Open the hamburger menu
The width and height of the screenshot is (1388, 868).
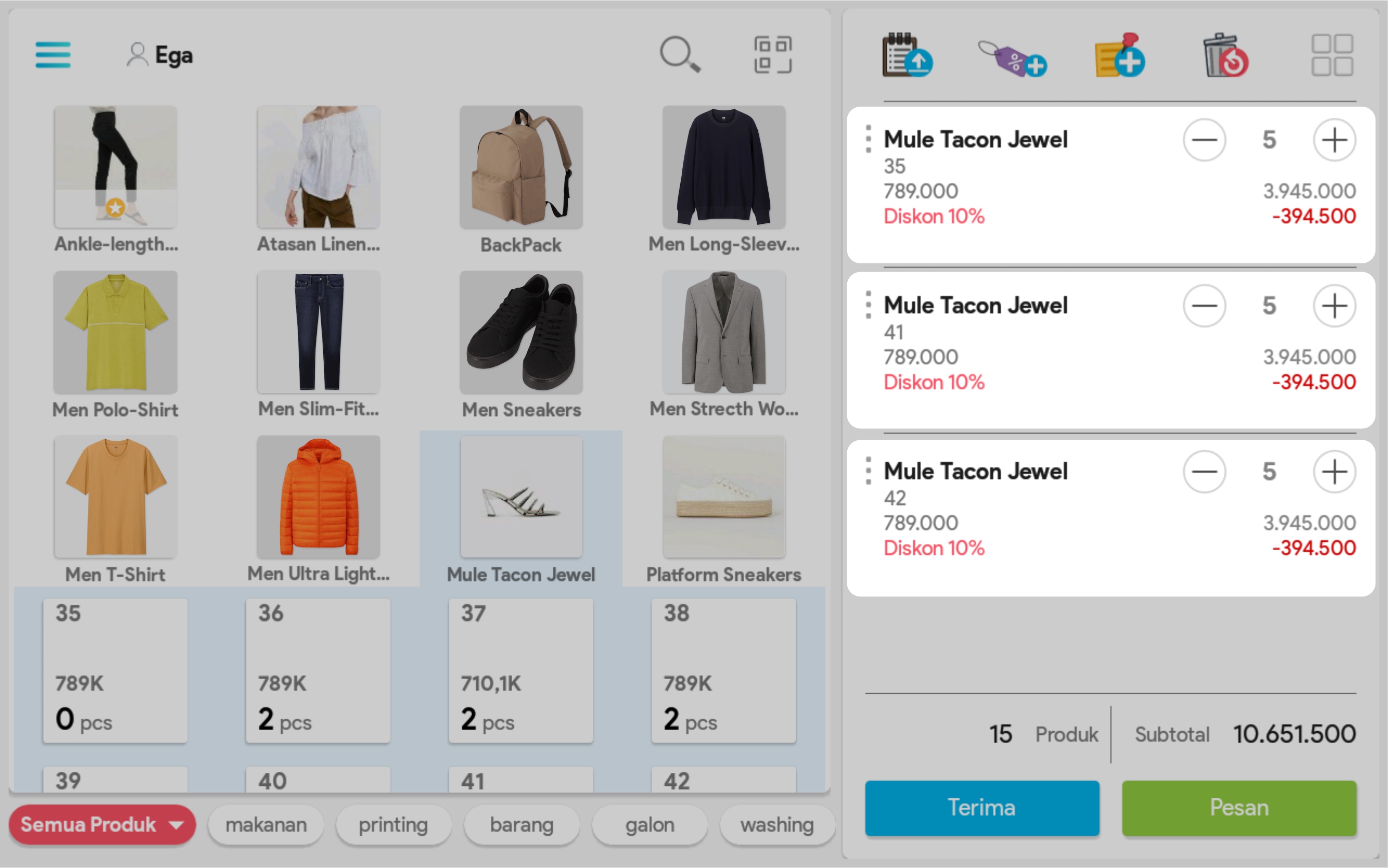tap(53, 55)
